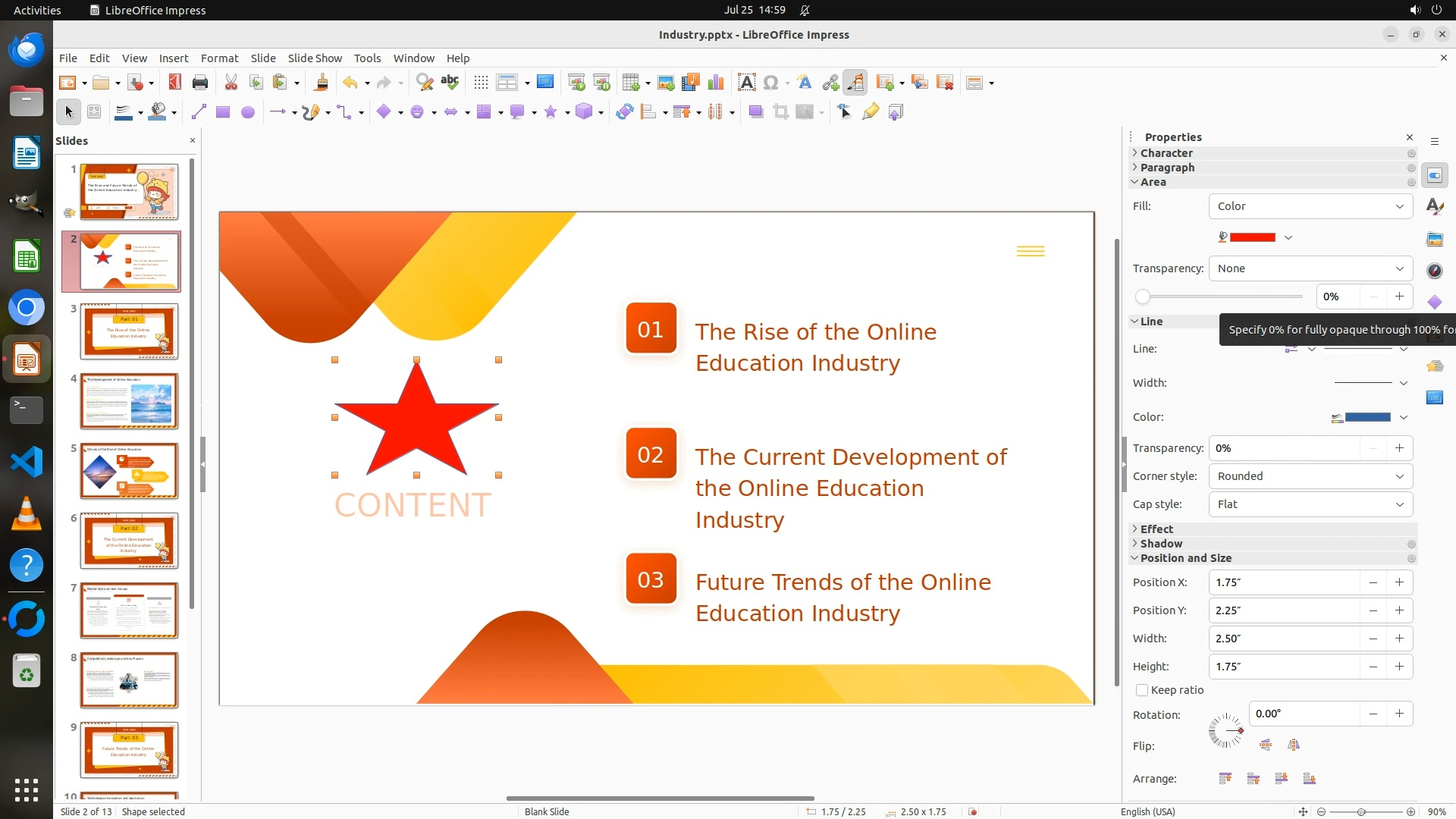Viewport: 1456px width, 819px height.
Task: Click the Rotate tool icon
Action: (x=624, y=112)
